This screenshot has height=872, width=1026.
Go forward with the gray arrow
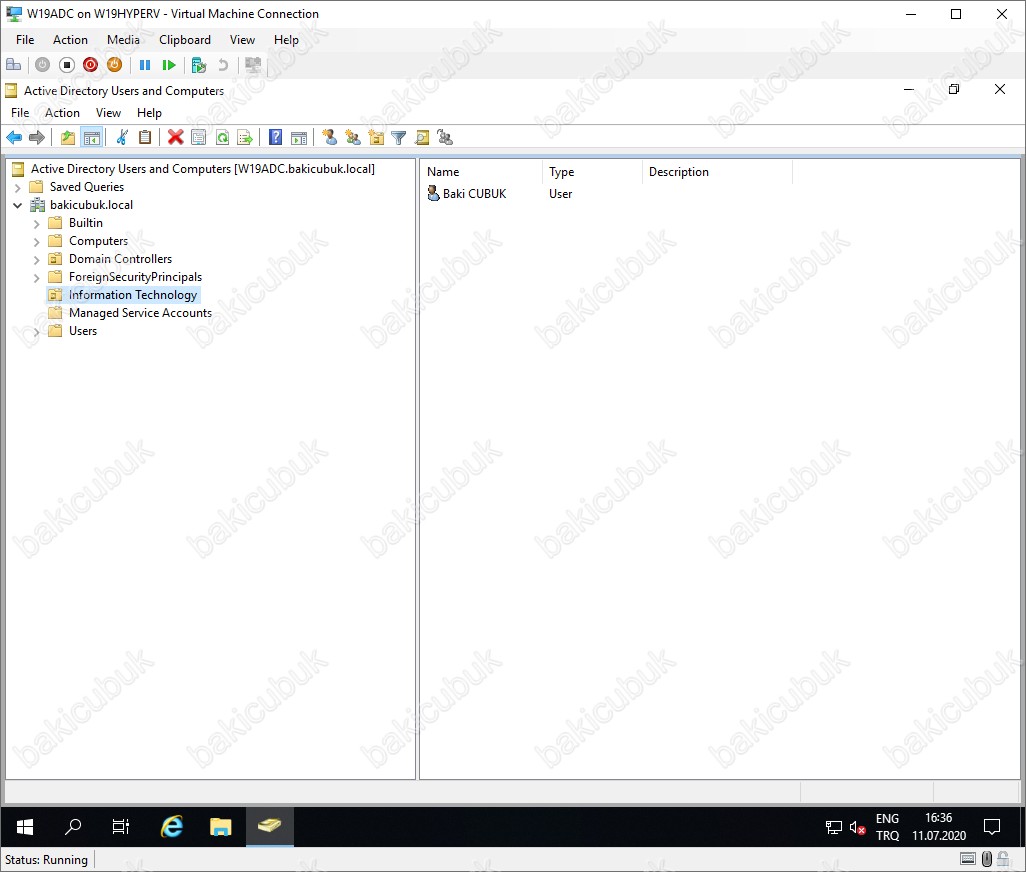pos(37,137)
